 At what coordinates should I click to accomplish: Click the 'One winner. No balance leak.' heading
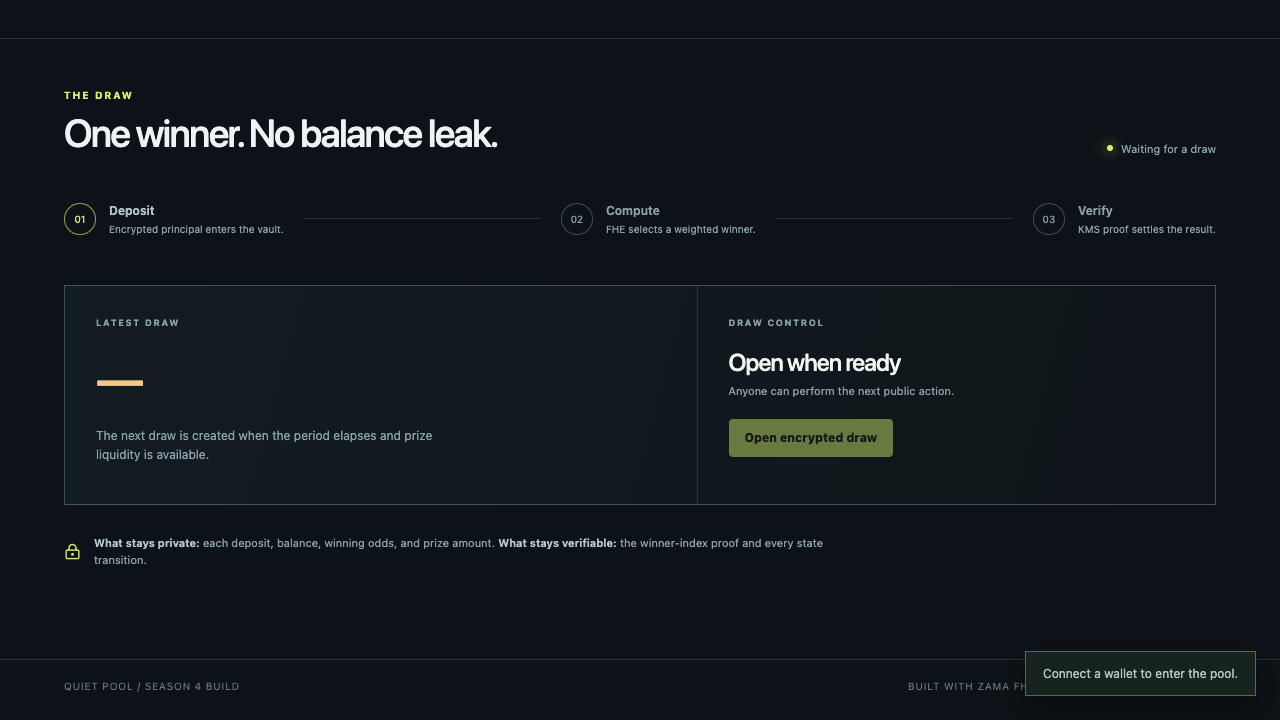tap(281, 134)
